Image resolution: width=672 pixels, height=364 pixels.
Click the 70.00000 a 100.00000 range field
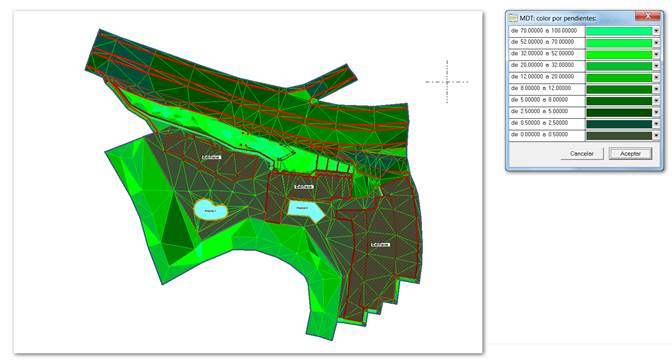(547, 31)
